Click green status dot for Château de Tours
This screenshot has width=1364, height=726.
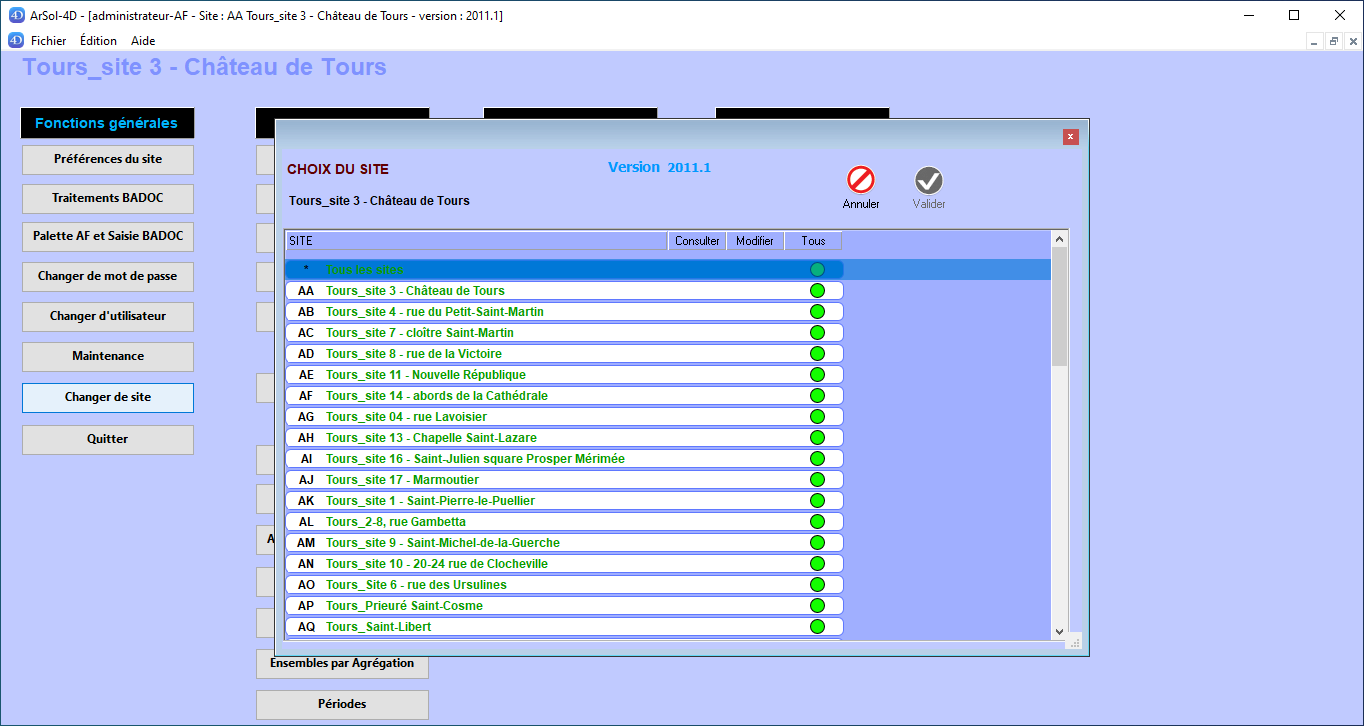817,291
